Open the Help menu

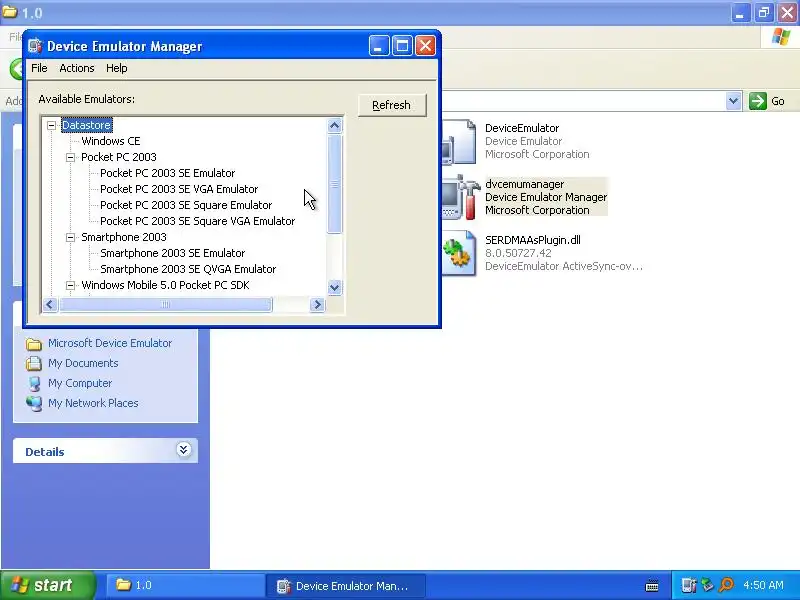pyautogui.click(x=116, y=68)
